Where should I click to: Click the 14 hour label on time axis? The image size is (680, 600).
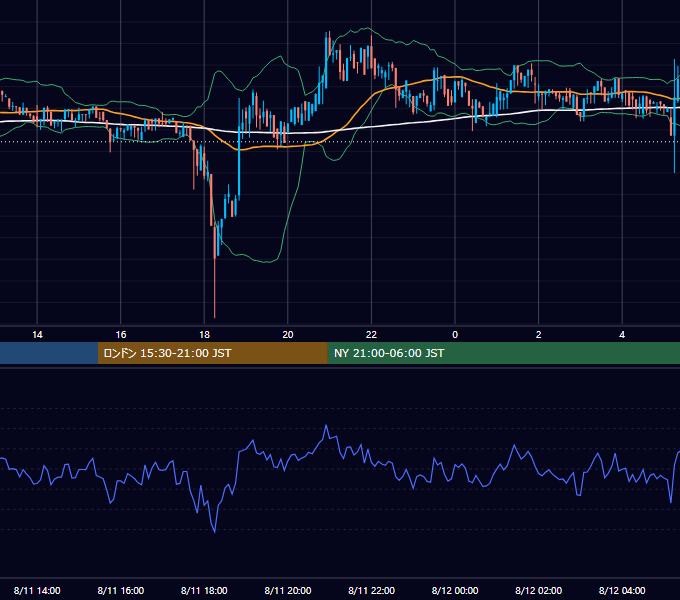click(x=37, y=335)
